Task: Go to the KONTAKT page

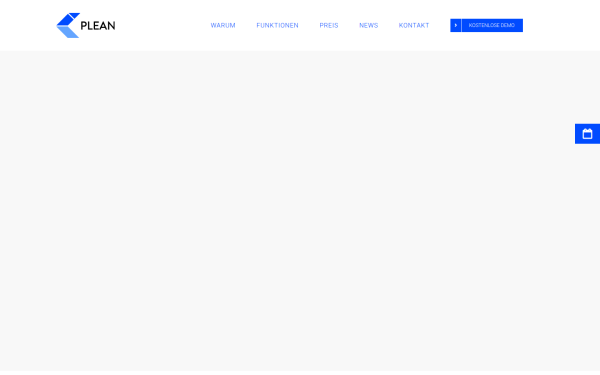Action: coord(414,25)
